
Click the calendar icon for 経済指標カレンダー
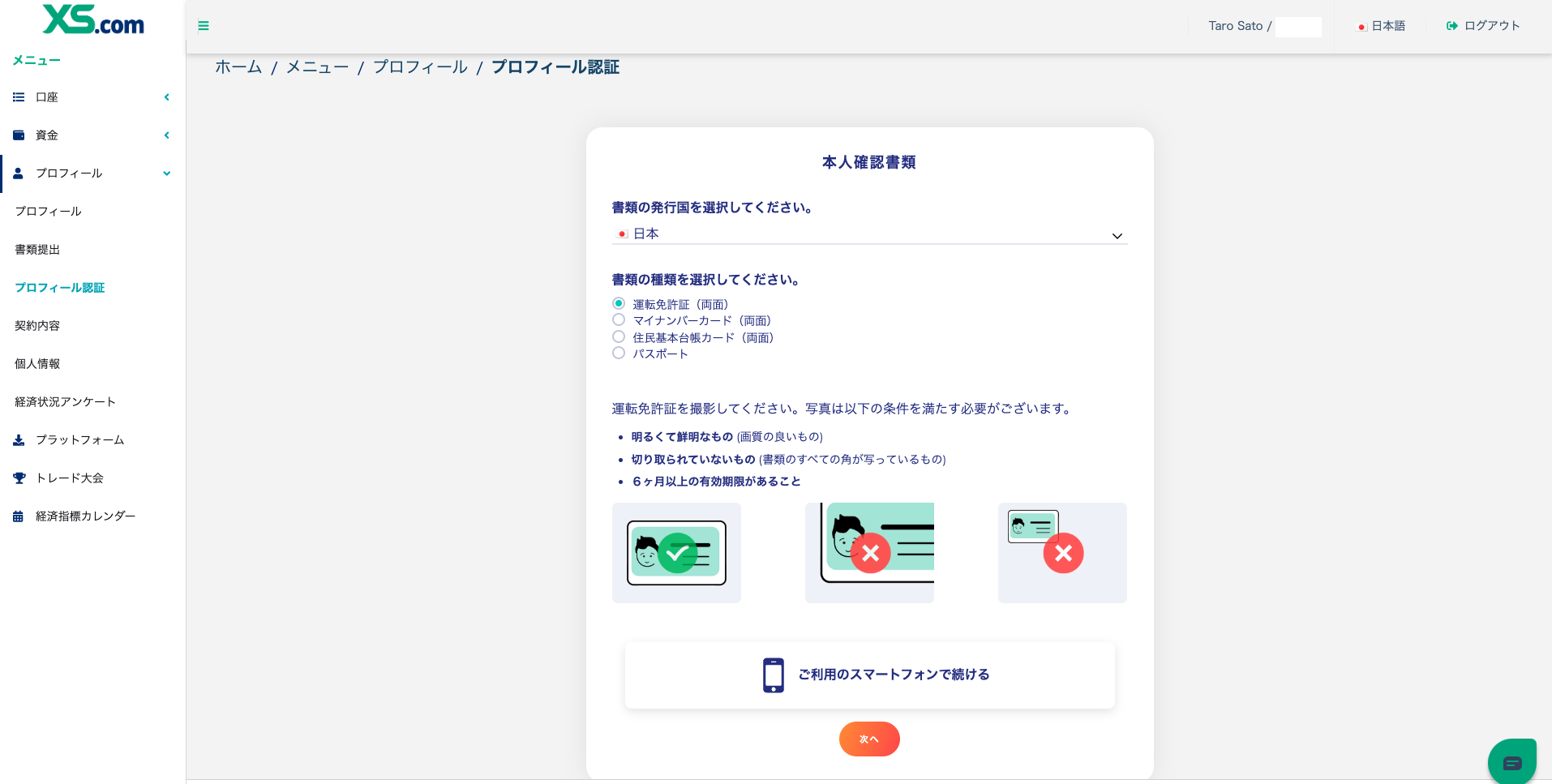(19, 516)
